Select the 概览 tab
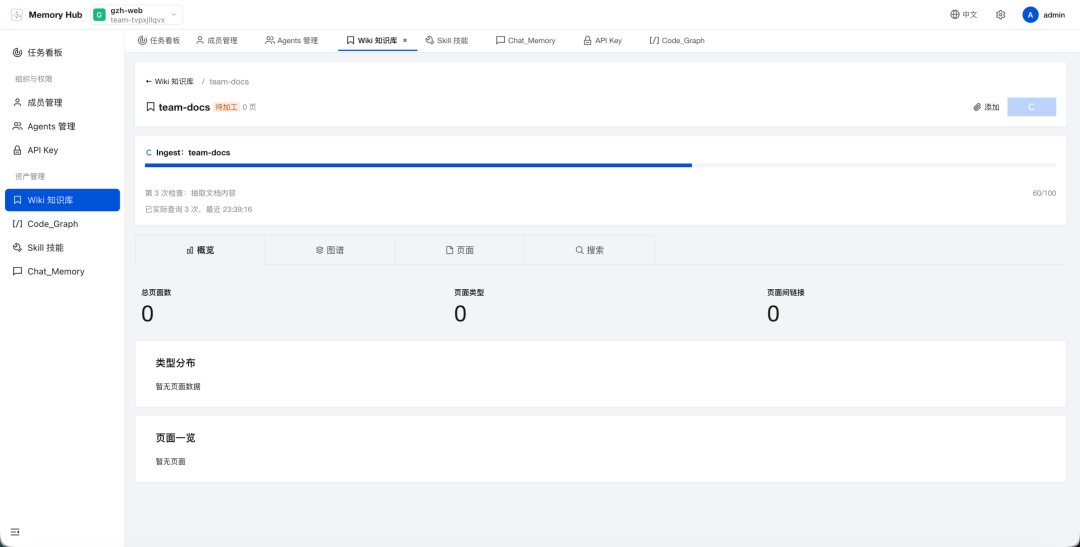Screen dimensions: 1080x547 coord(200,250)
